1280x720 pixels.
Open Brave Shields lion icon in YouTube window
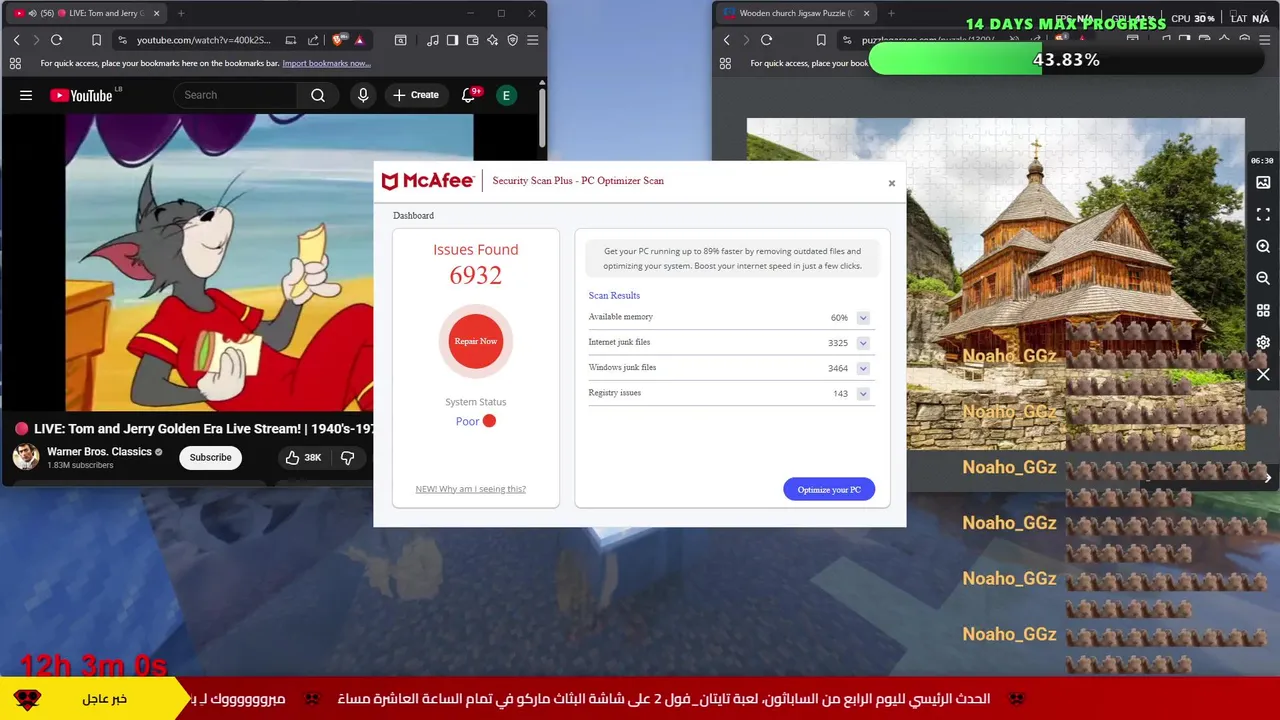point(338,40)
